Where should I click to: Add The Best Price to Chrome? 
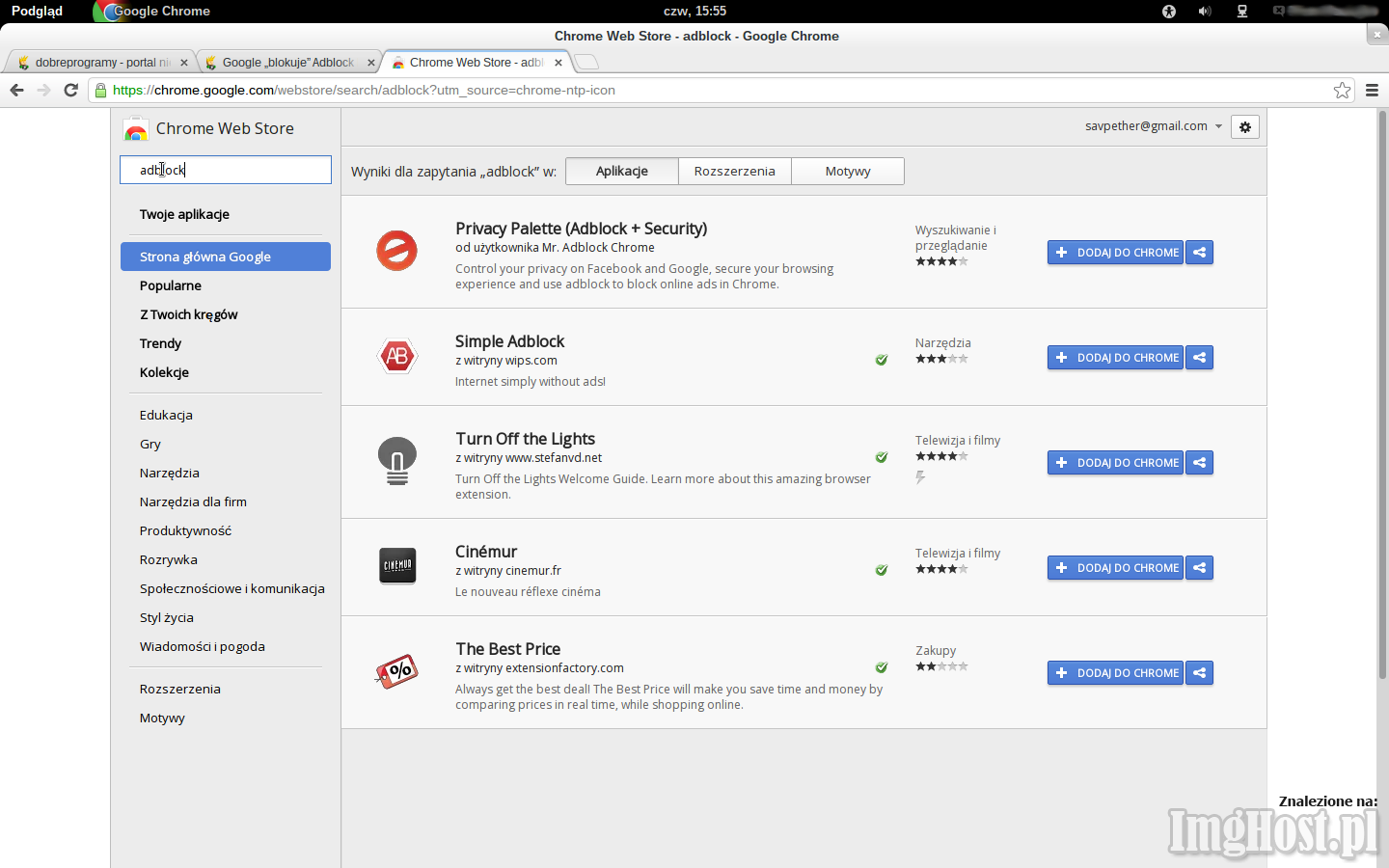pyautogui.click(x=1115, y=673)
